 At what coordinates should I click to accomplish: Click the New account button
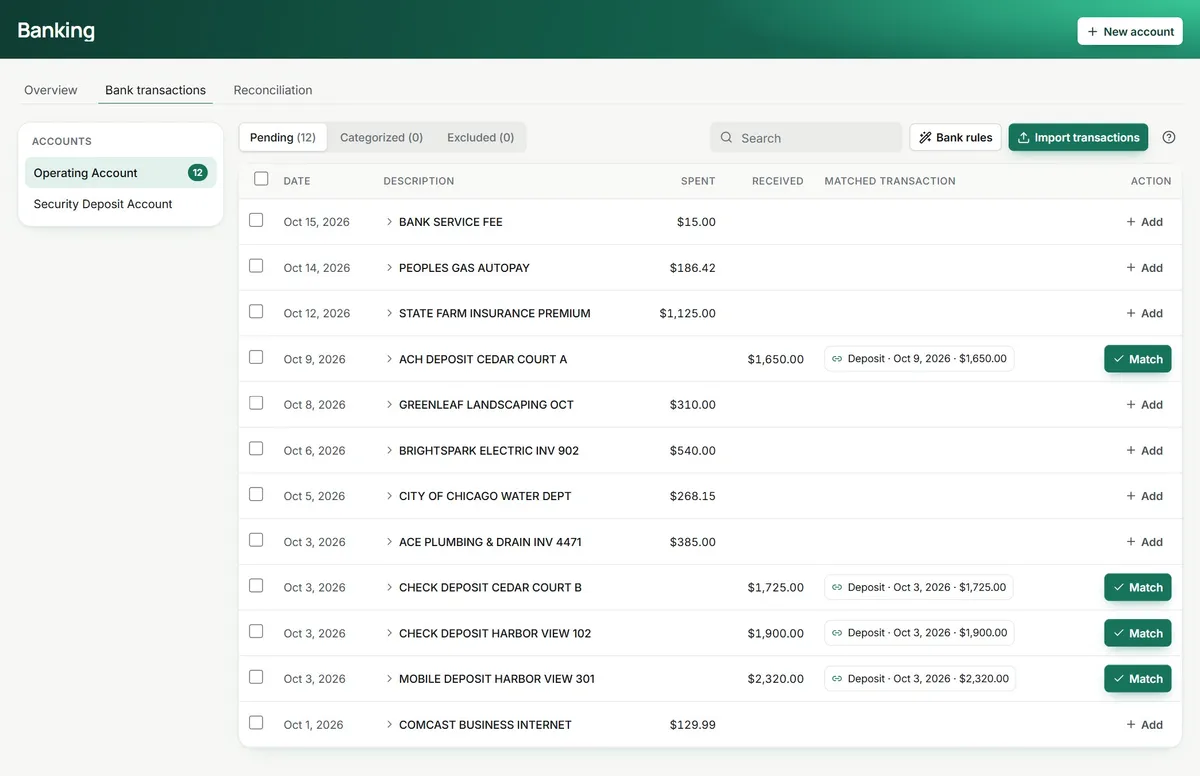pyautogui.click(x=1130, y=31)
